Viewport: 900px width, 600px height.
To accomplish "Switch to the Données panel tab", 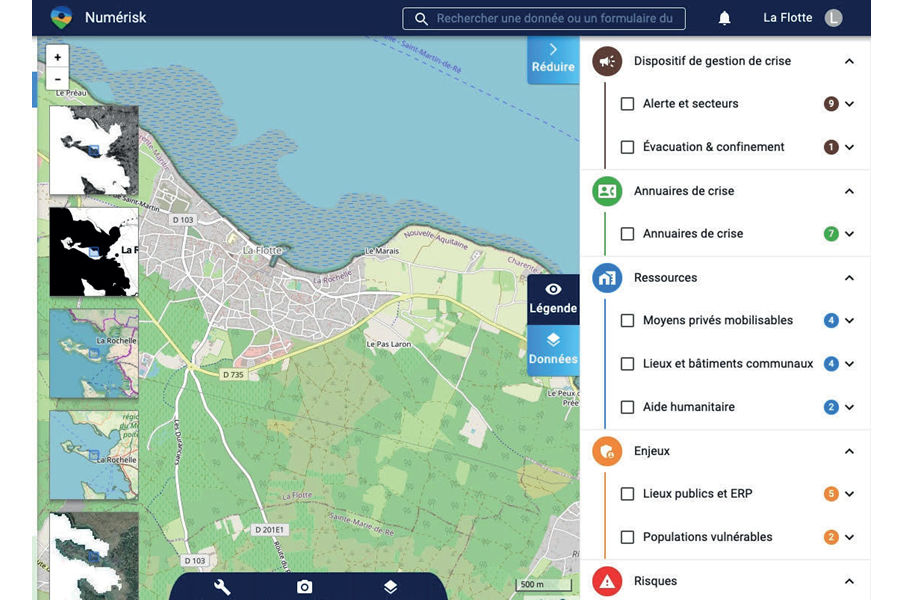I will tap(553, 350).
